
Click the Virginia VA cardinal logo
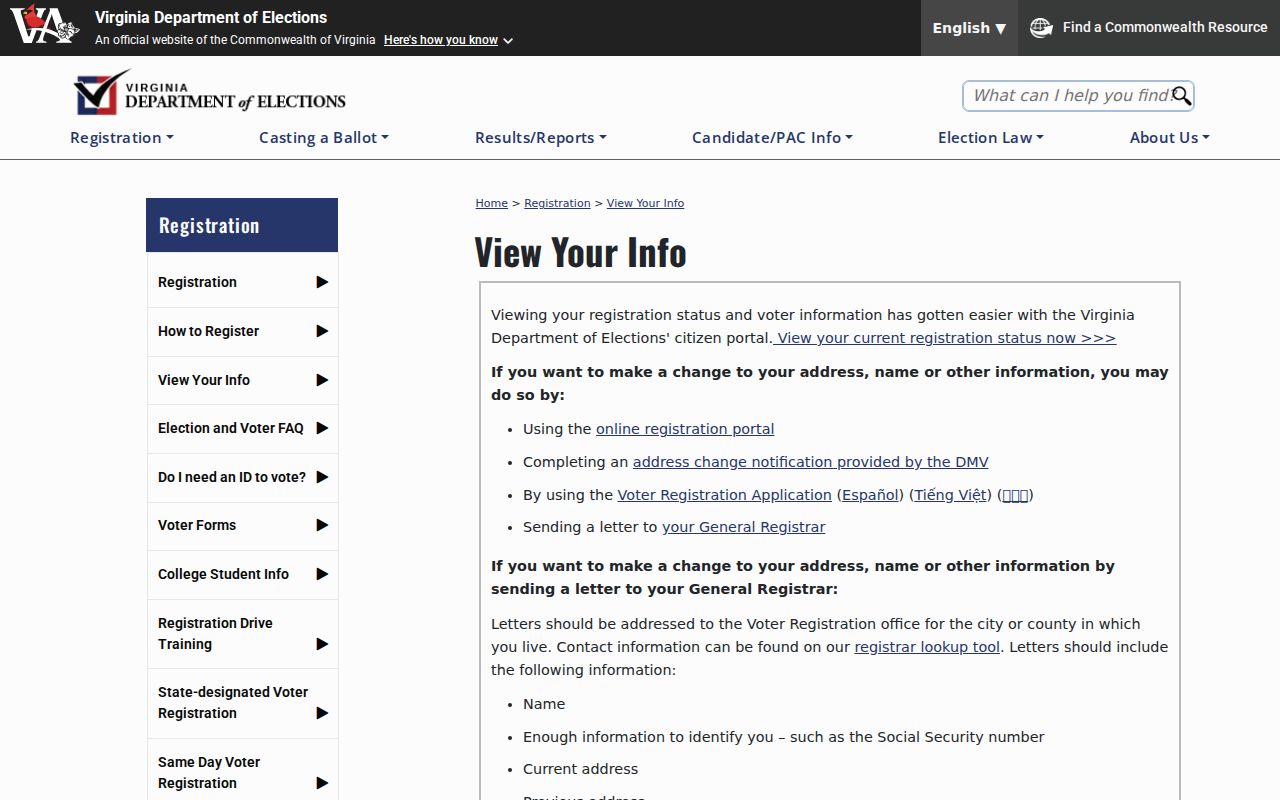point(44,24)
